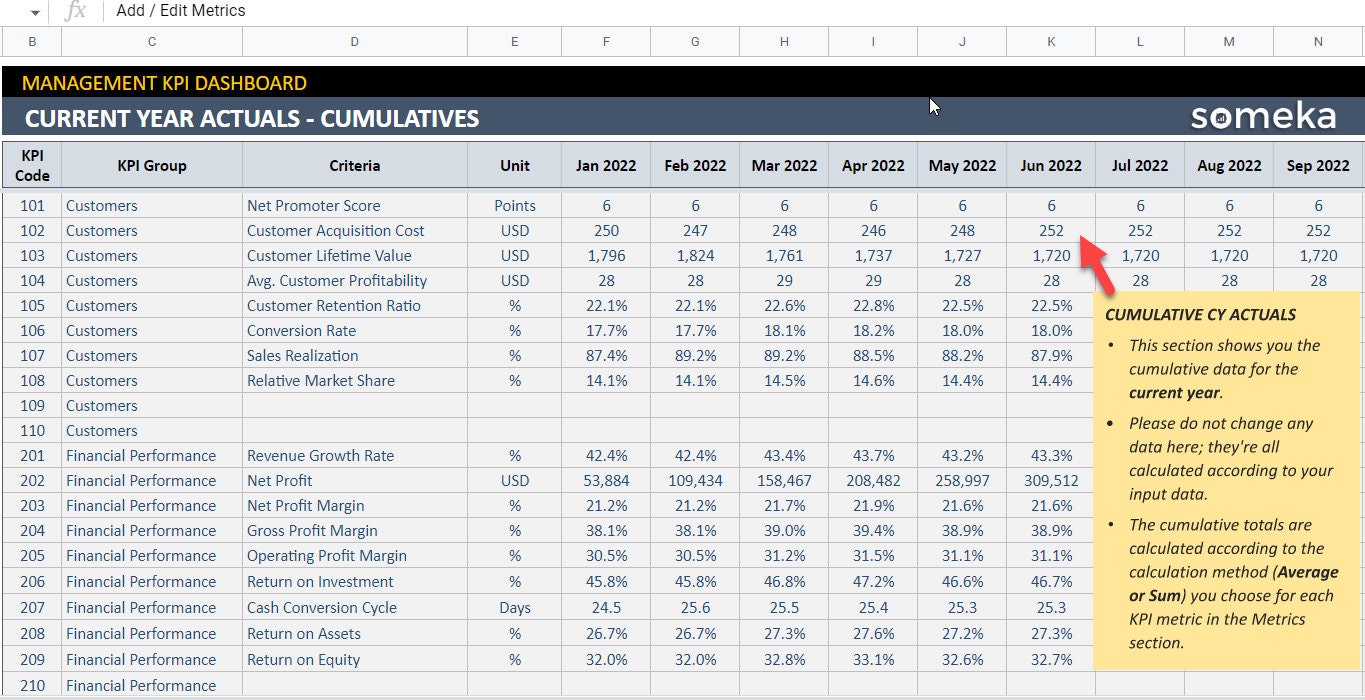Click the 53,884 Net Profit value
The image size is (1365, 700).
click(606, 480)
